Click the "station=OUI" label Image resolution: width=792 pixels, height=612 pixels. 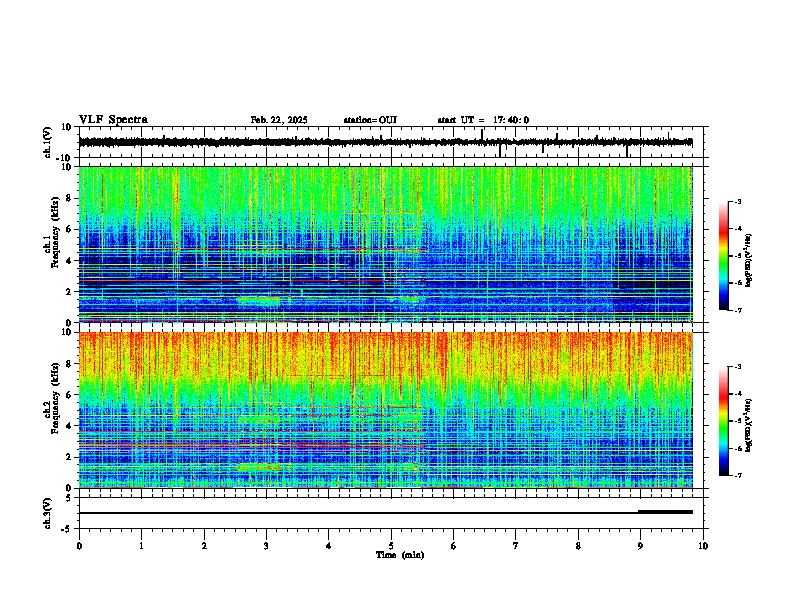pyautogui.click(x=370, y=120)
